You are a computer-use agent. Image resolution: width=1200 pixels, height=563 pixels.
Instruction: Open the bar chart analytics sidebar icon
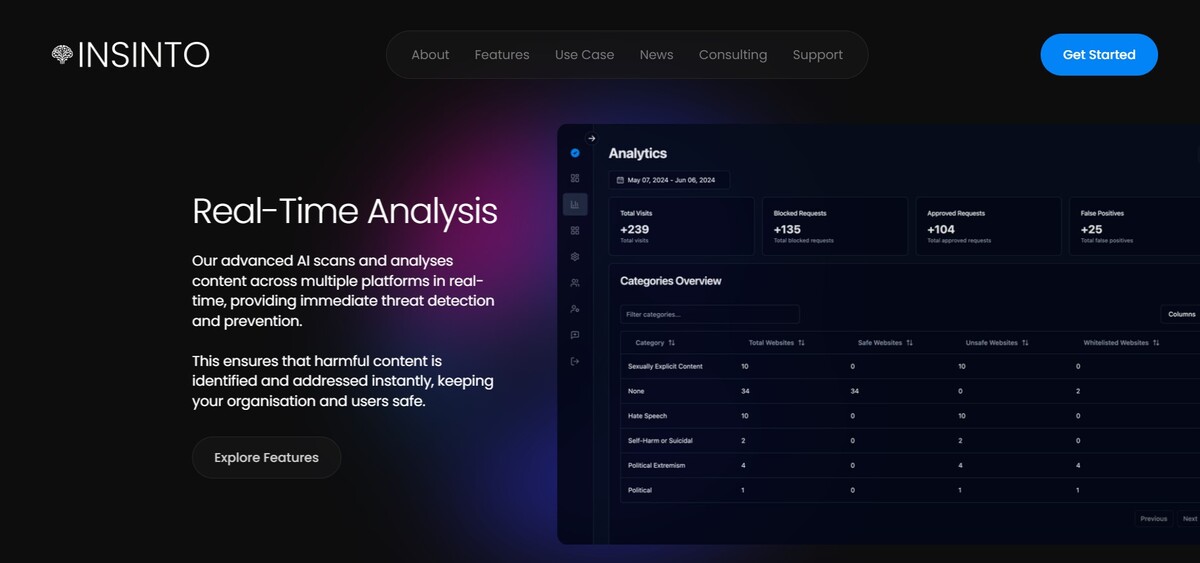(575, 204)
